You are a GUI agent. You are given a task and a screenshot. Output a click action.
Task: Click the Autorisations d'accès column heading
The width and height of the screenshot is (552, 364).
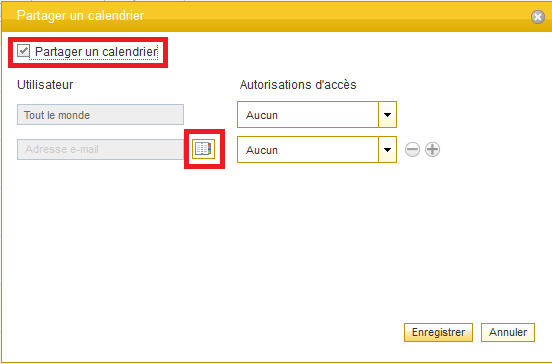[298, 85]
